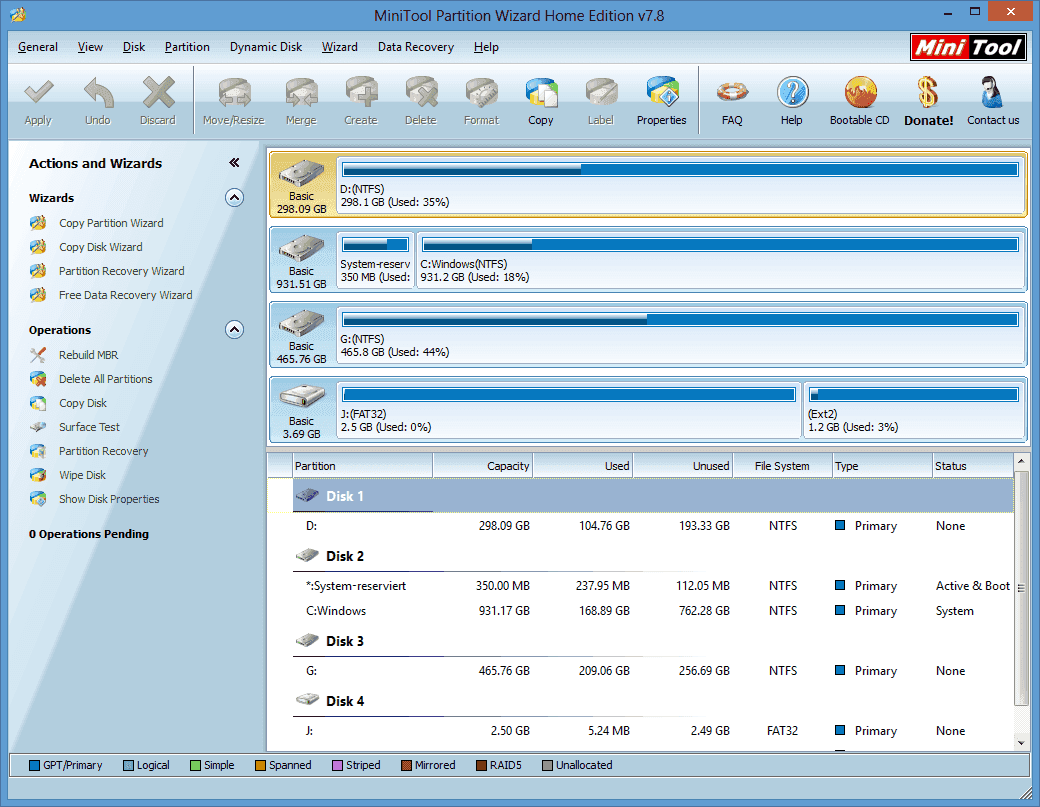The width and height of the screenshot is (1040, 807).
Task: Click the partition list scroll up arrow
Action: click(x=1021, y=461)
